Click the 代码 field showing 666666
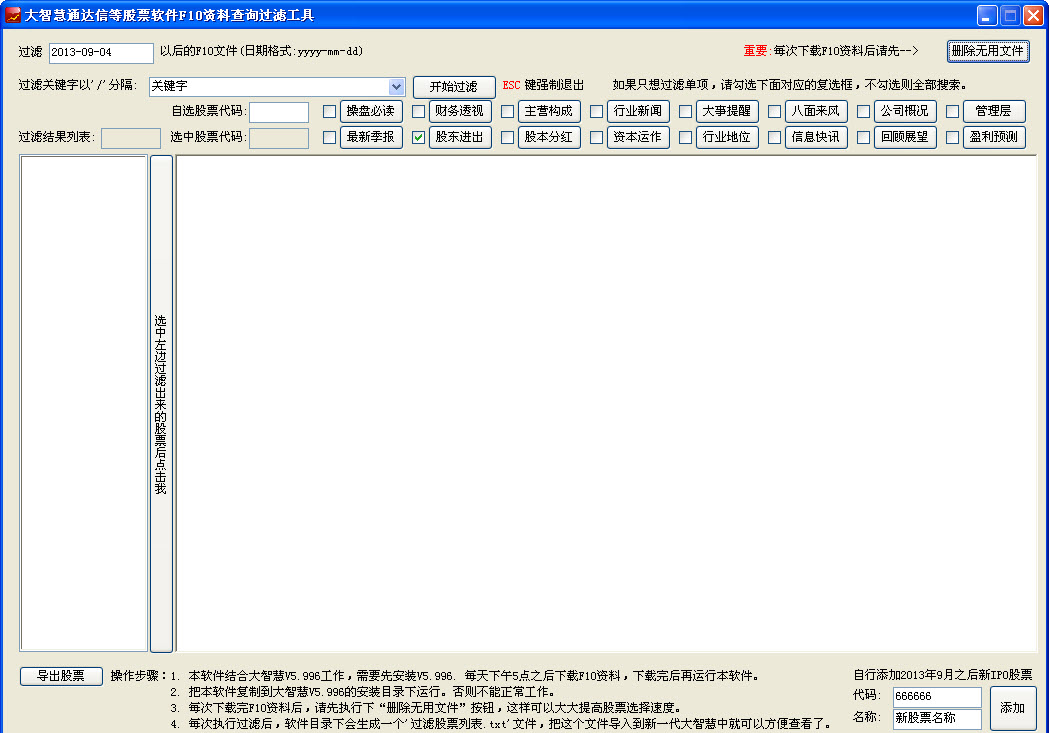The image size is (1049, 733). 937,697
